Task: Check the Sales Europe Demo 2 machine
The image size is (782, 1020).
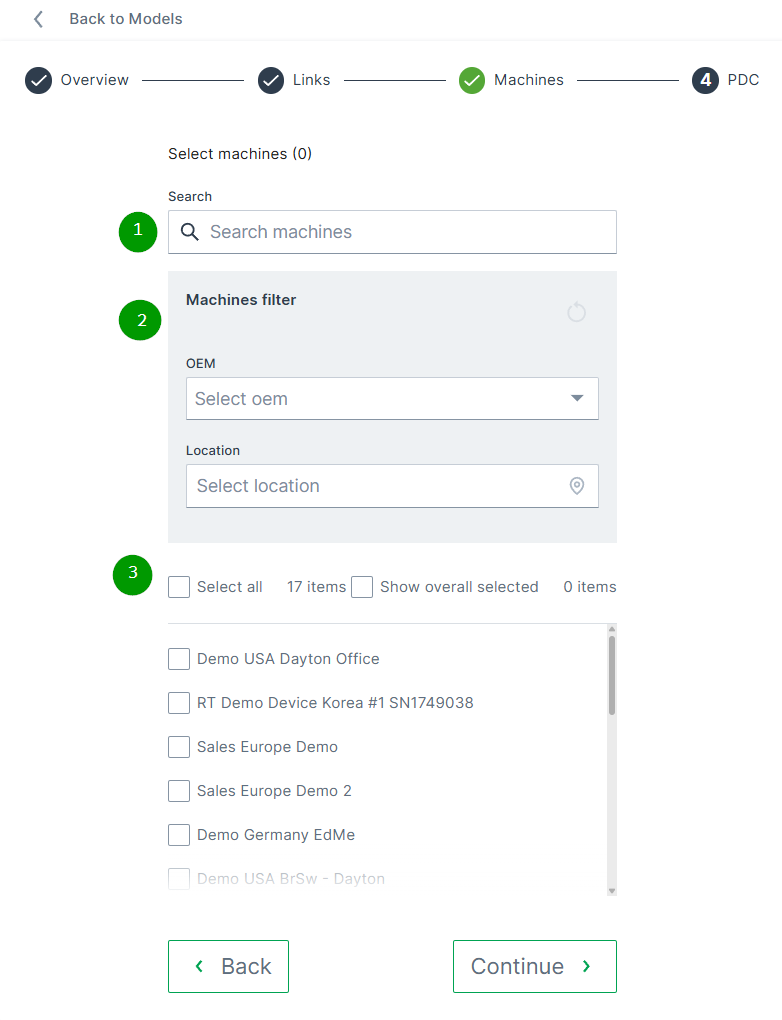Action: coord(179,791)
